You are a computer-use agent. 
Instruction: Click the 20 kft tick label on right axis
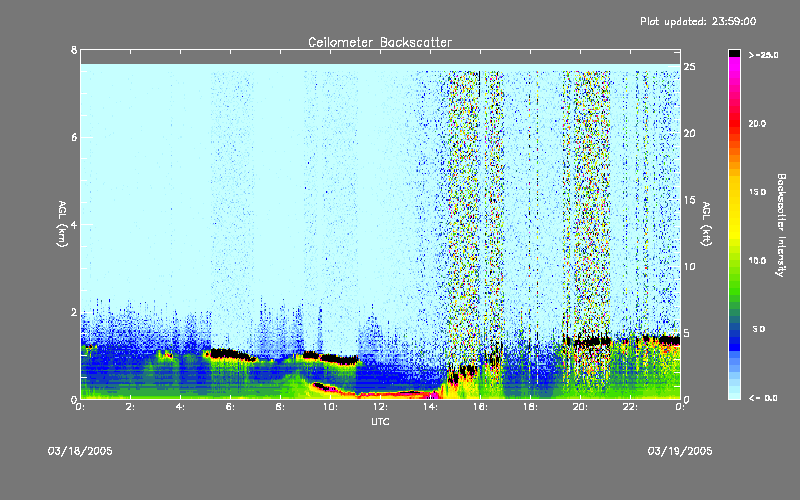[689, 133]
